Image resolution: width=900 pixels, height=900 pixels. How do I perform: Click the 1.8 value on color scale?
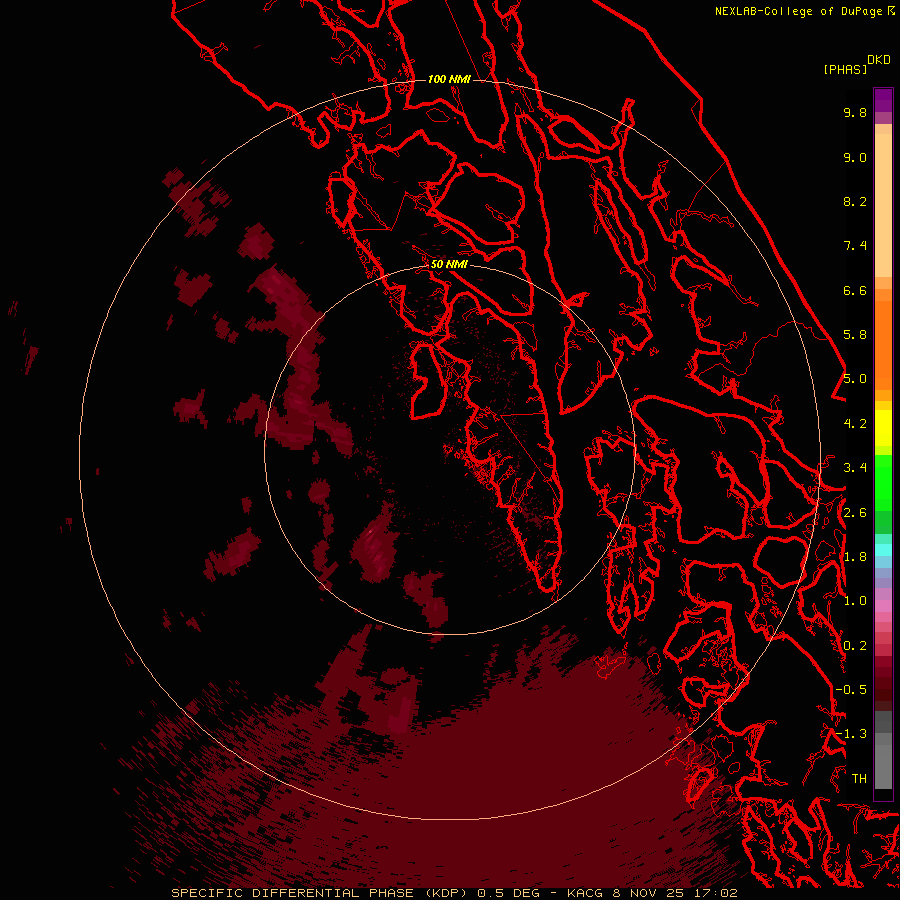(x=855, y=557)
